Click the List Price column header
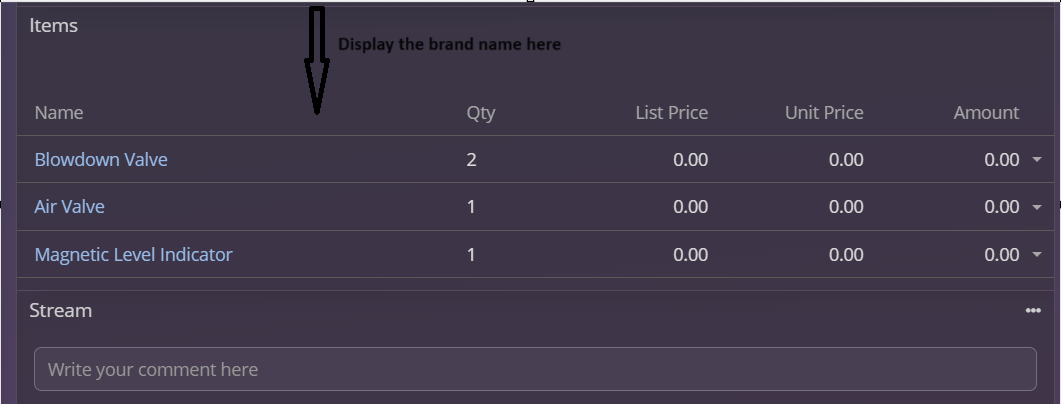 (x=671, y=113)
